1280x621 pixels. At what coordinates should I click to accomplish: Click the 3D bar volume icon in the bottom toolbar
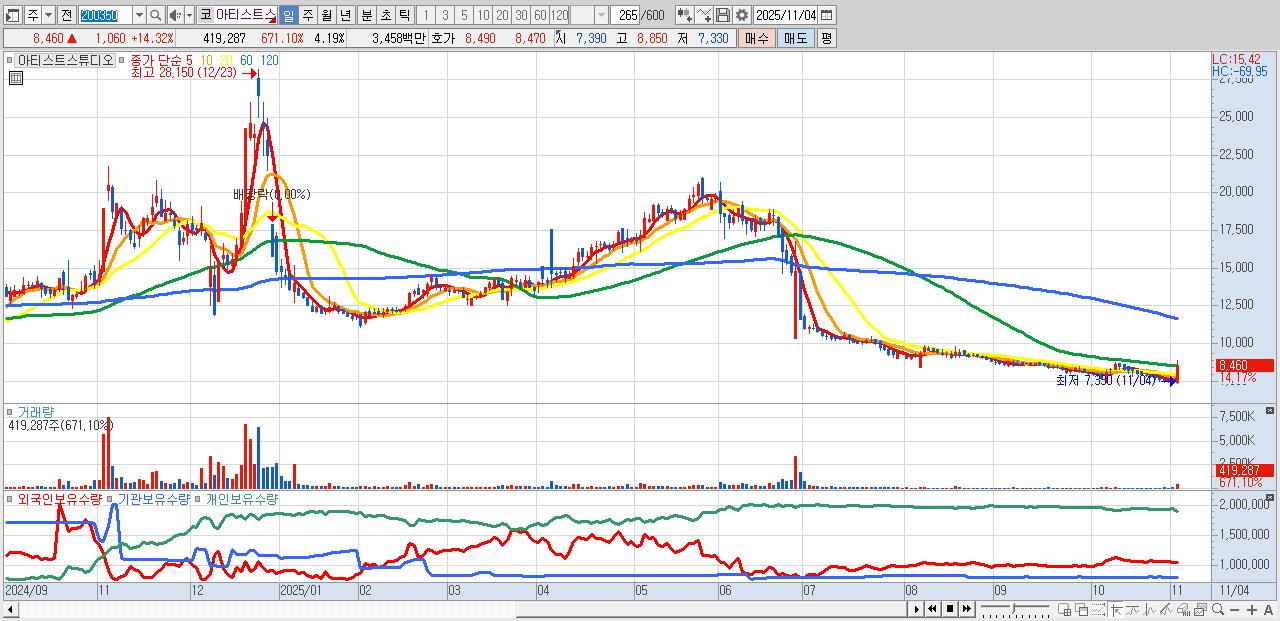pyautogui.click(x=1183, y=609)
